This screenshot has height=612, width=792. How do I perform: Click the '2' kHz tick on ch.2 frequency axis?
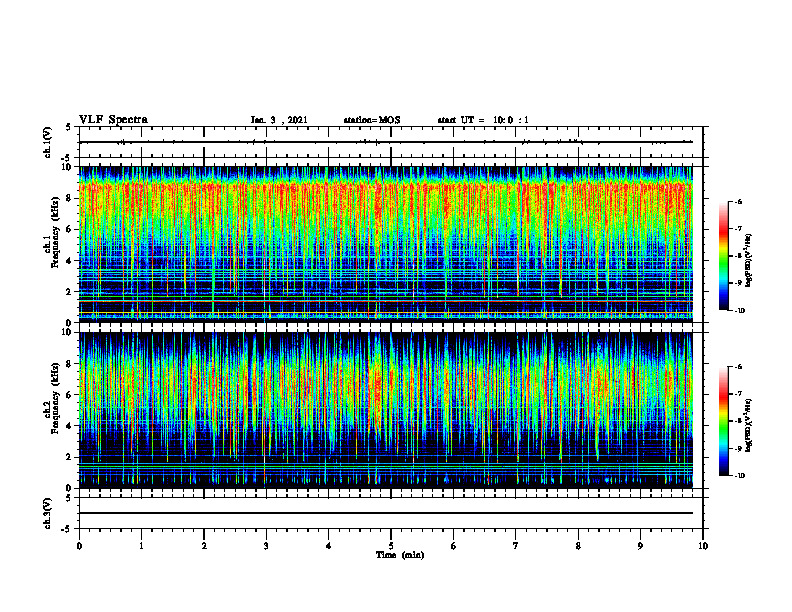70,457
